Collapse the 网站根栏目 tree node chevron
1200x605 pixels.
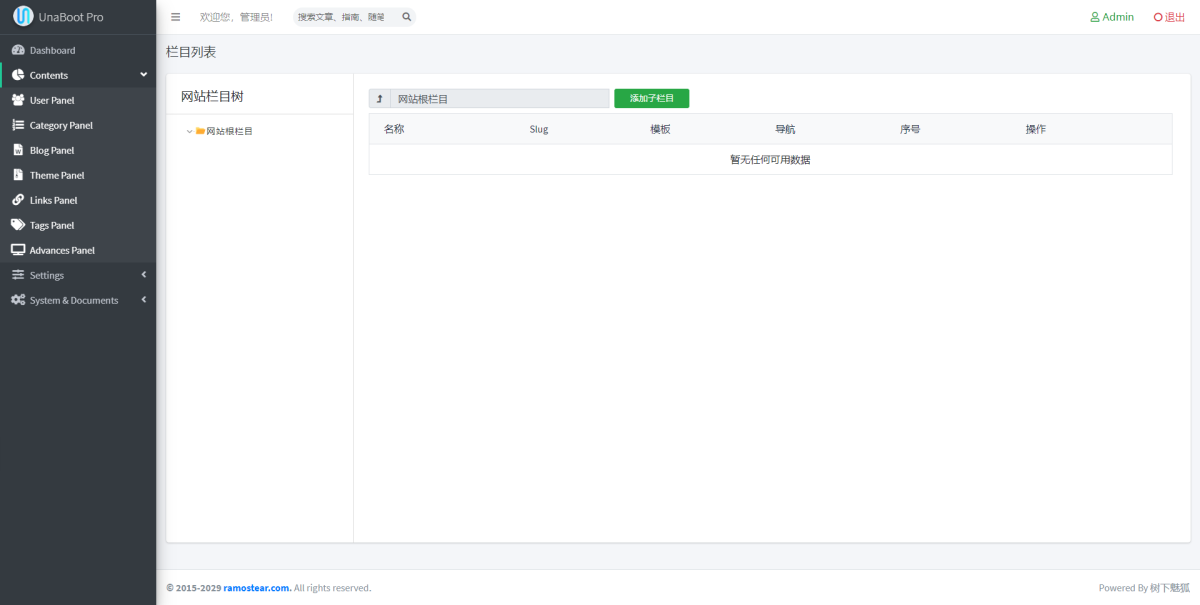point(189,131)
